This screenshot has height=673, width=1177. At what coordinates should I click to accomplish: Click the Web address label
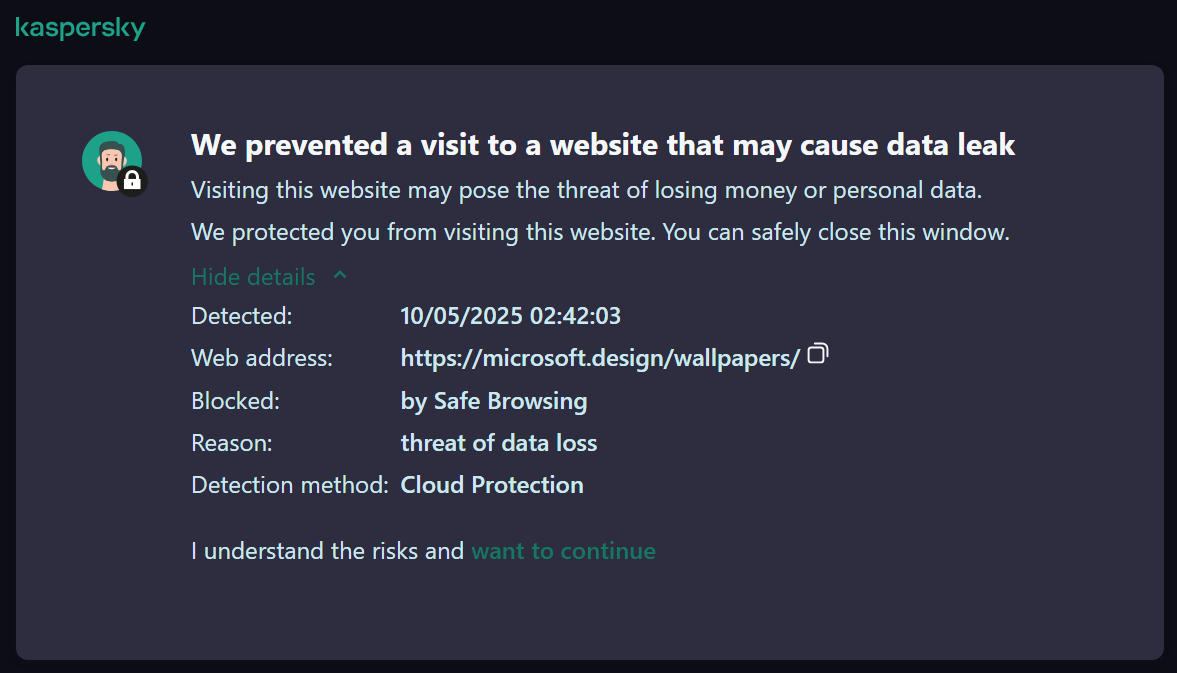(261, 358)
